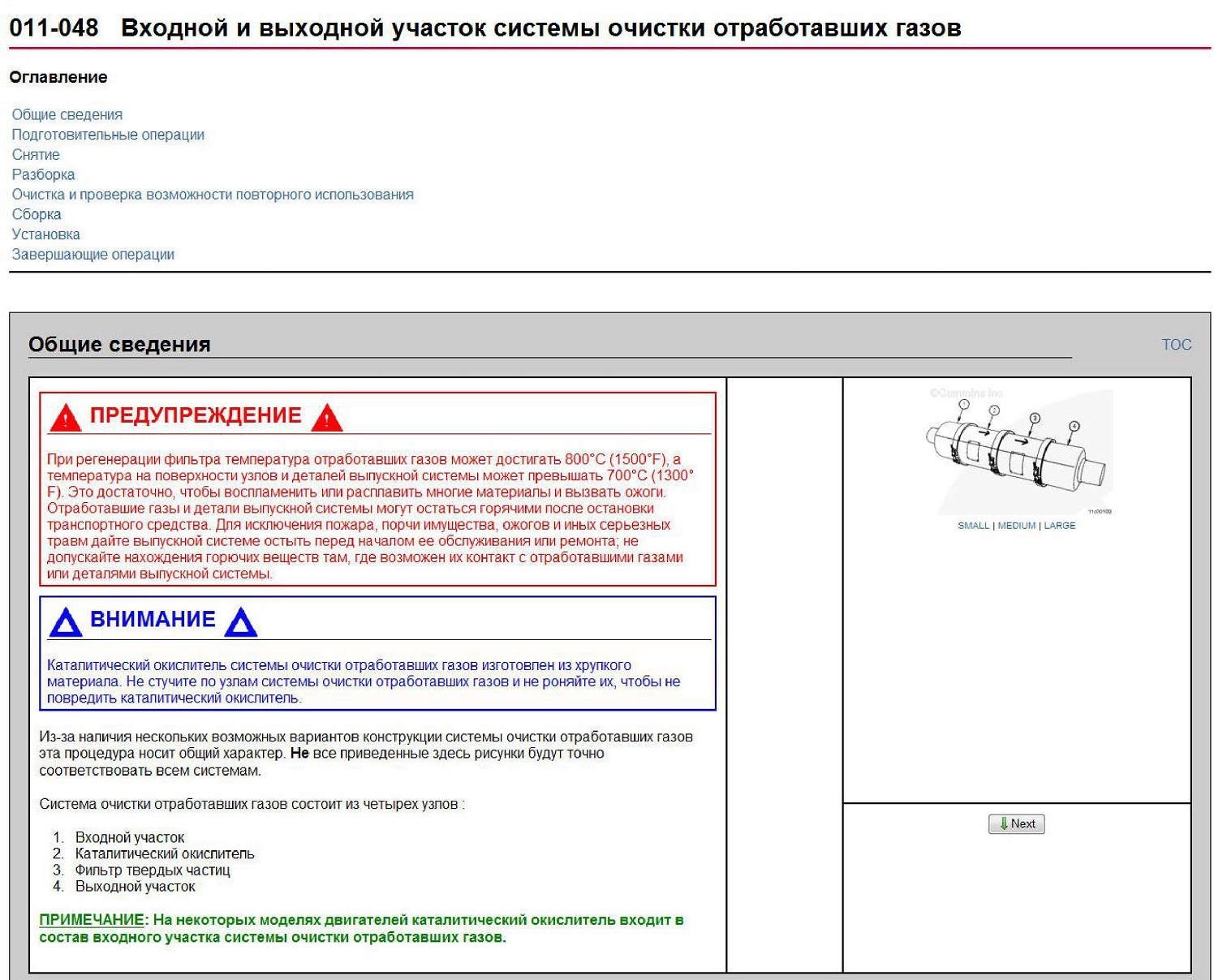This screenshot has height=980, width=1214.
Task: Select LARGE image size
Action: (1059, 526)
